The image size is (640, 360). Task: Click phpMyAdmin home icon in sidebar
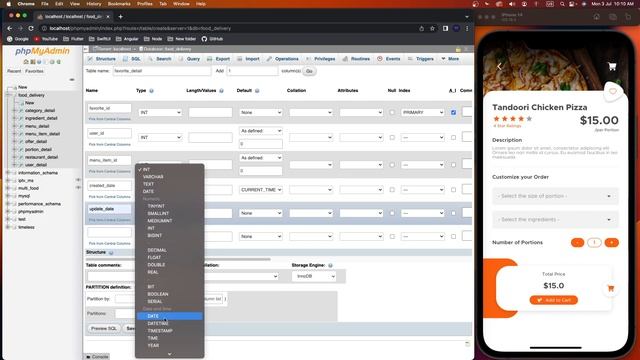pyautogui.click(x=26, y=62)
